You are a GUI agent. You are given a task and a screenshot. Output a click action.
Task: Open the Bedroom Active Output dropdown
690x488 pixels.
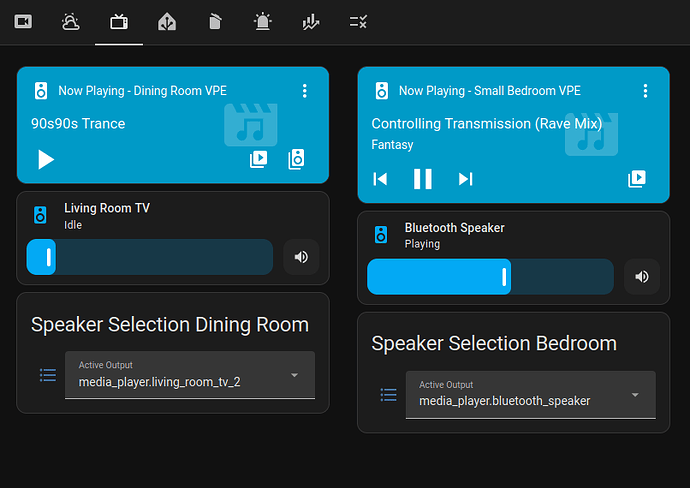pos(530,395)
